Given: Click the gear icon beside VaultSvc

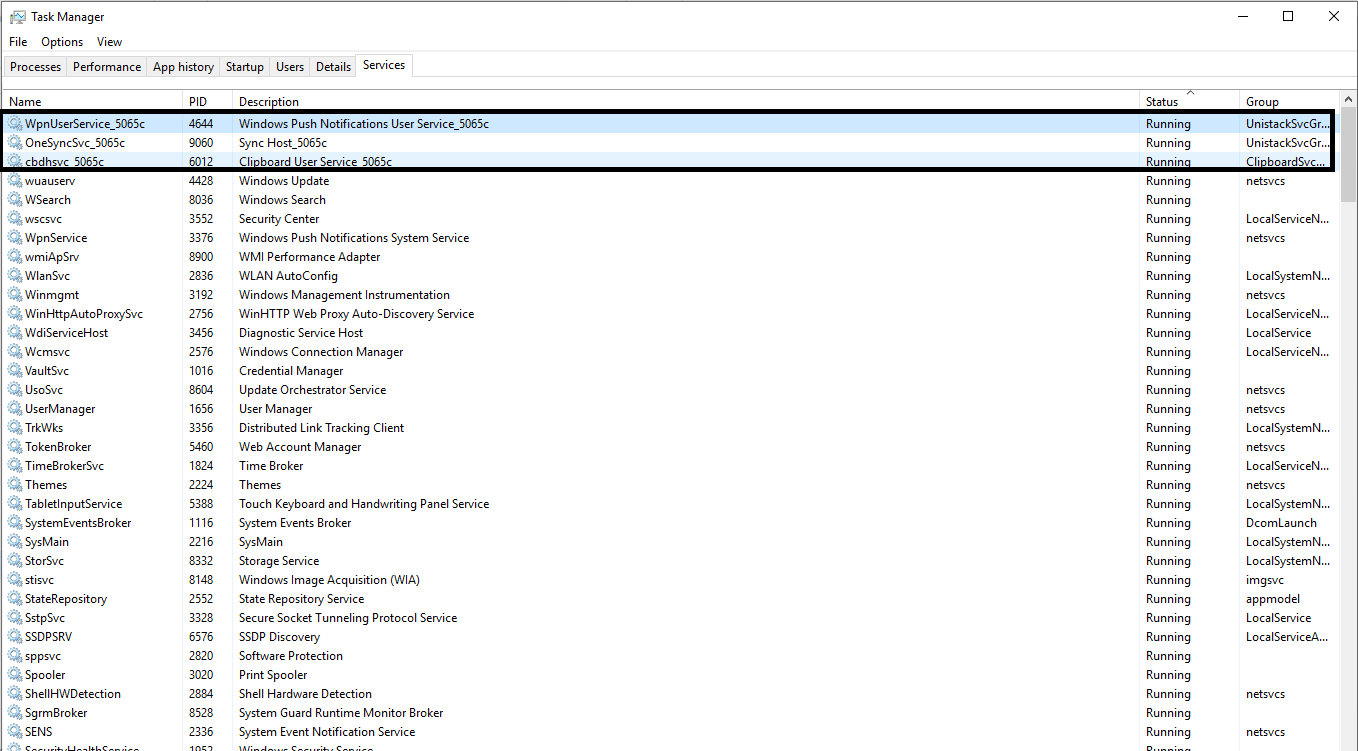Looking at the screenshot, I should (x=15, y=371).
